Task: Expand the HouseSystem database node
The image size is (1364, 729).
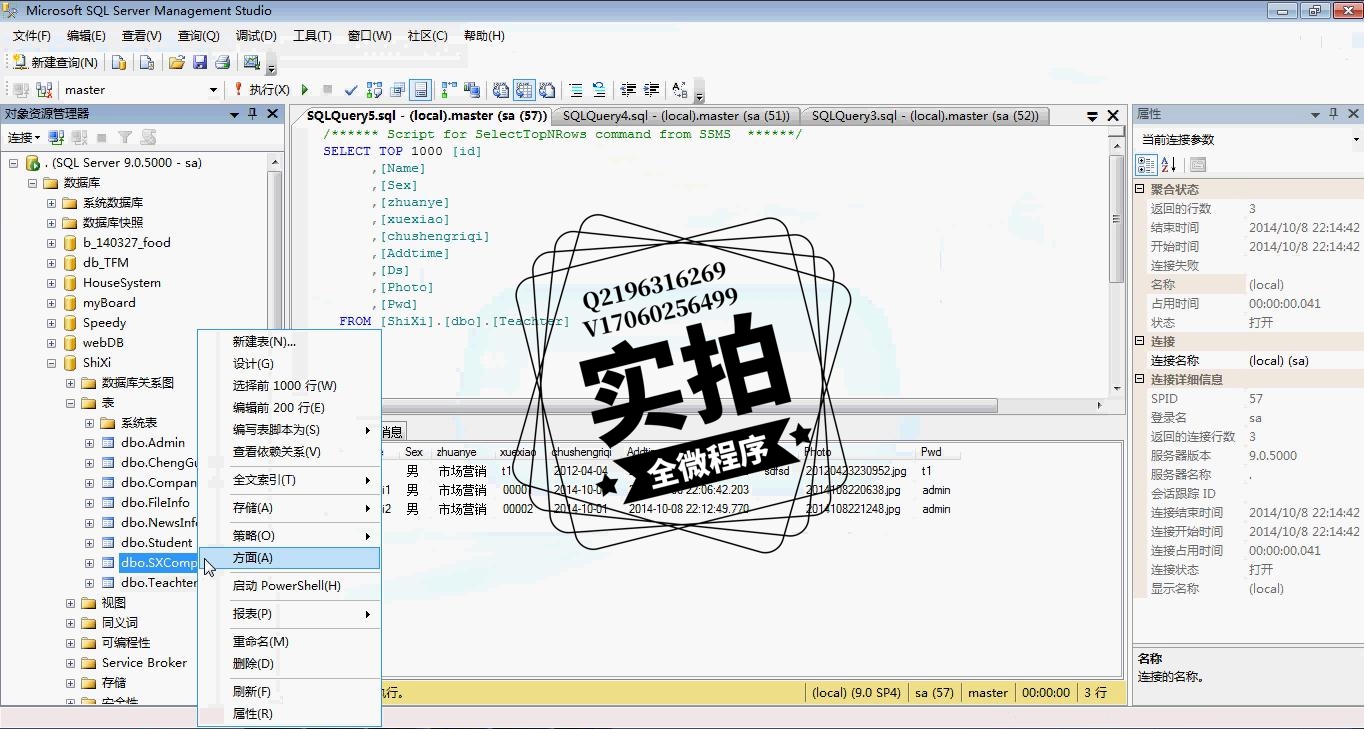Action: (51, 283)
